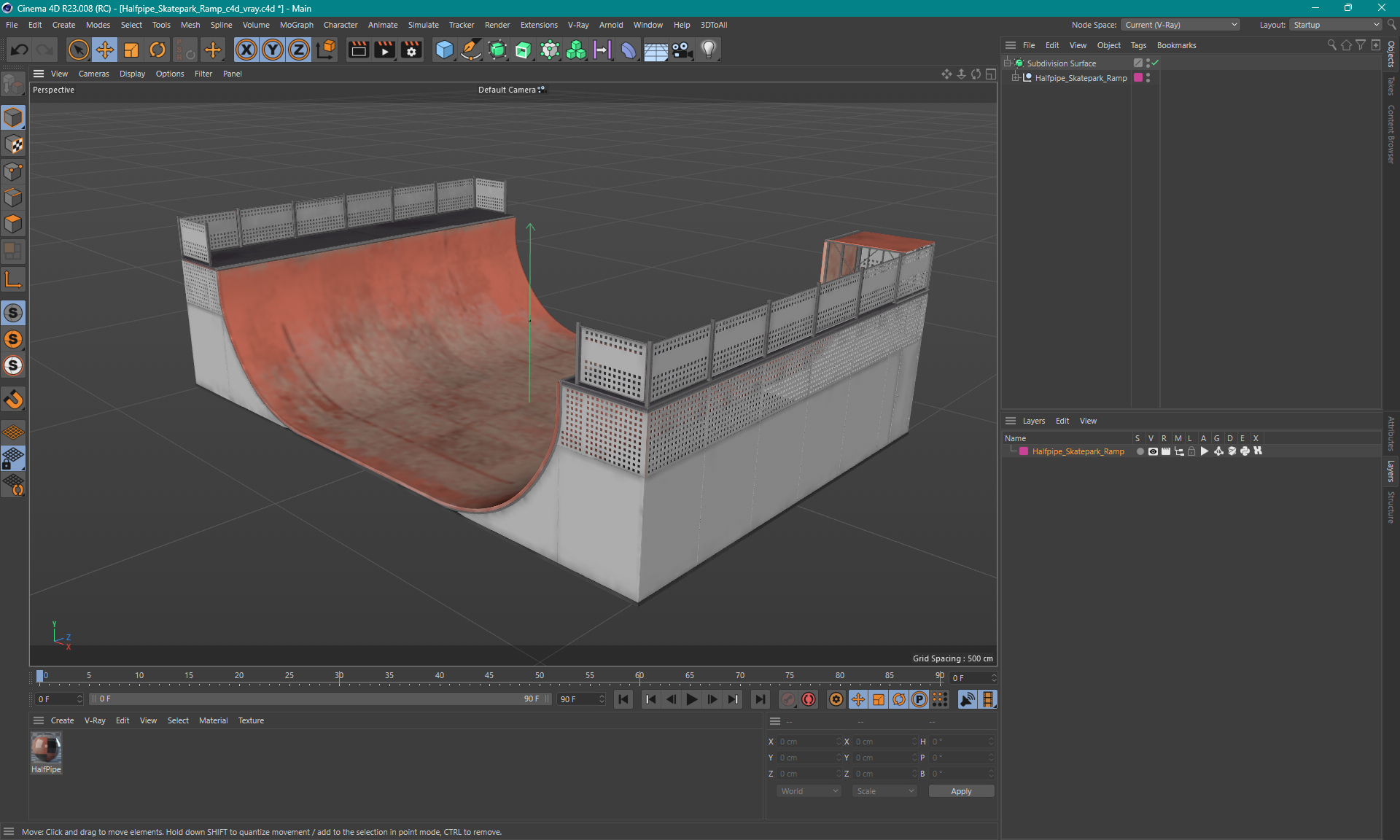Toggle Halfpipe layer lock icon
The width and height of the screenshot is (1400, 840).
coord(1191,451)
